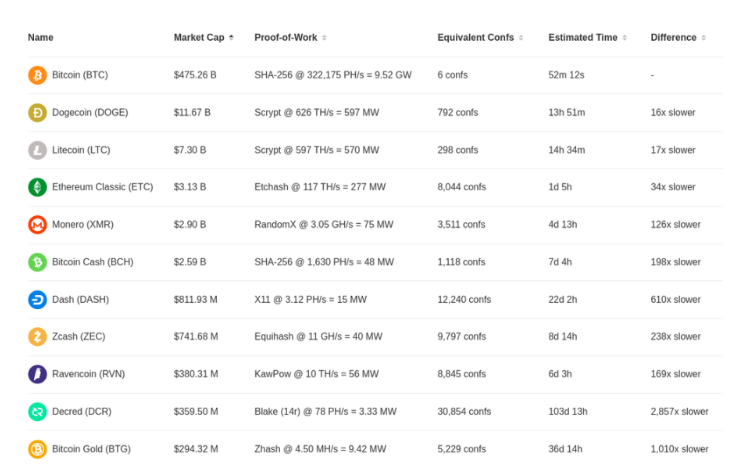Click the Decred teal logo icon

[x=38, y=412]
